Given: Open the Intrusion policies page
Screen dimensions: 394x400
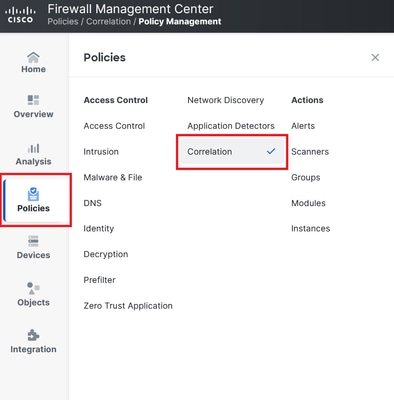Looking at the screenshot, I should point(101,152).
